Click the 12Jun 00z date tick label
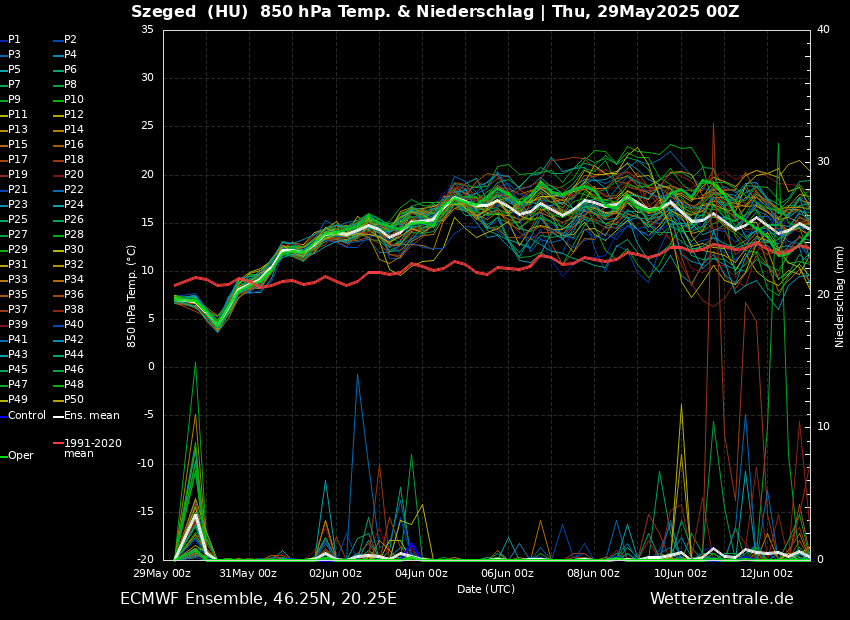 tap(766, 573)
